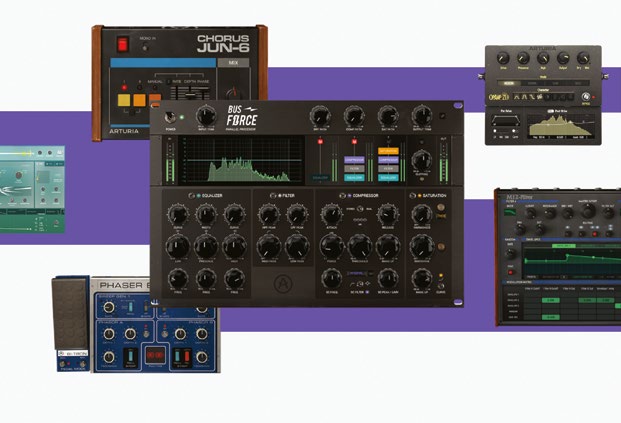Select the first Mode segment on OPAMP-21
Viewport: 621px width, 423px height.
pos(509,84)
